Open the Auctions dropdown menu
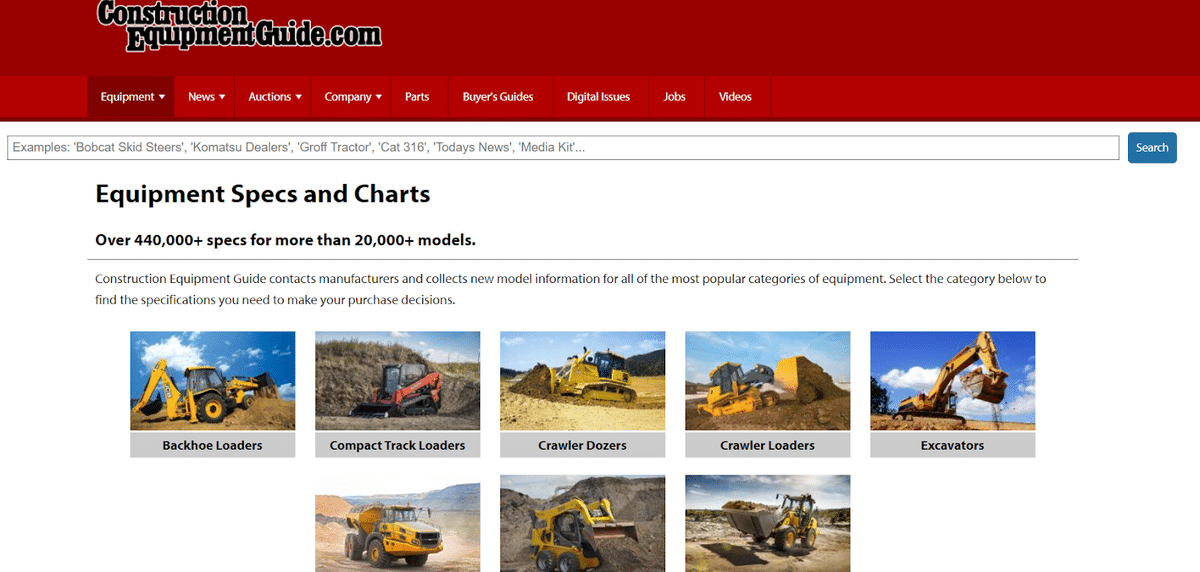 pyautogui.click(x=274, y=97)
